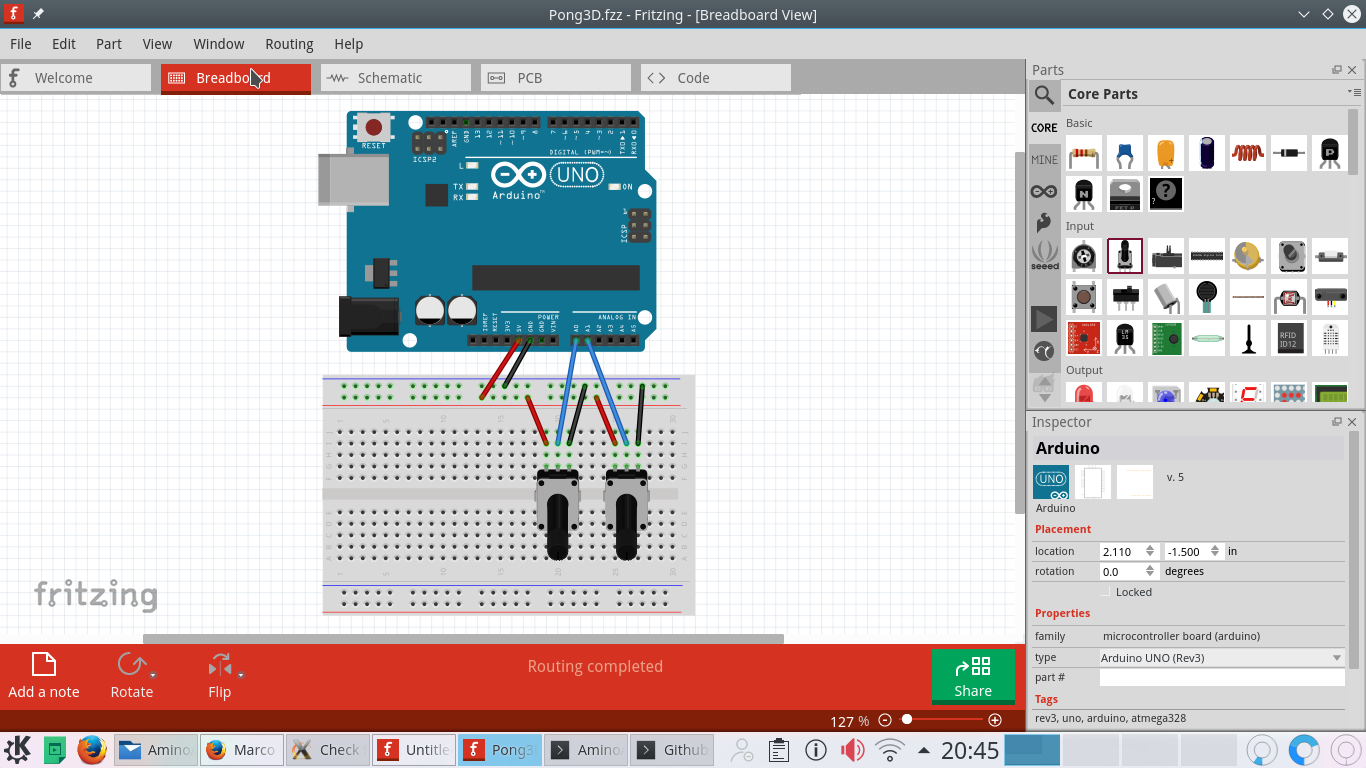Select the red LED in Output
Image resolution: width=1366 pixels, height=768 pixels.
(1084, 393)
